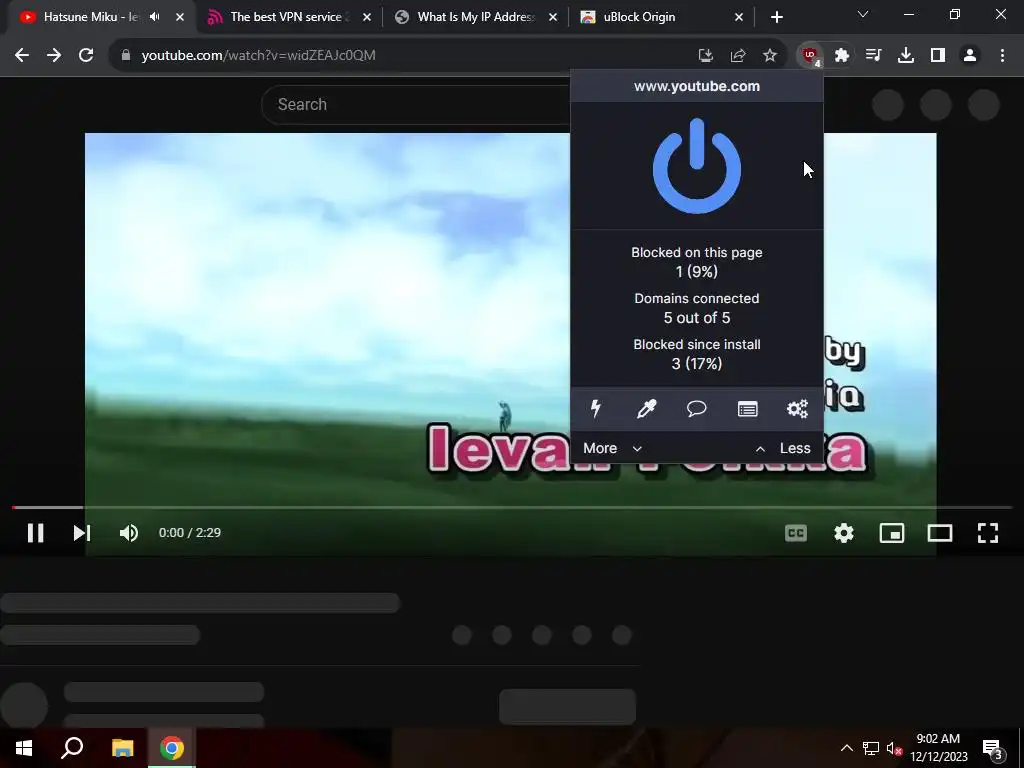
Task: Go forward in browser history
Action: 54,56
